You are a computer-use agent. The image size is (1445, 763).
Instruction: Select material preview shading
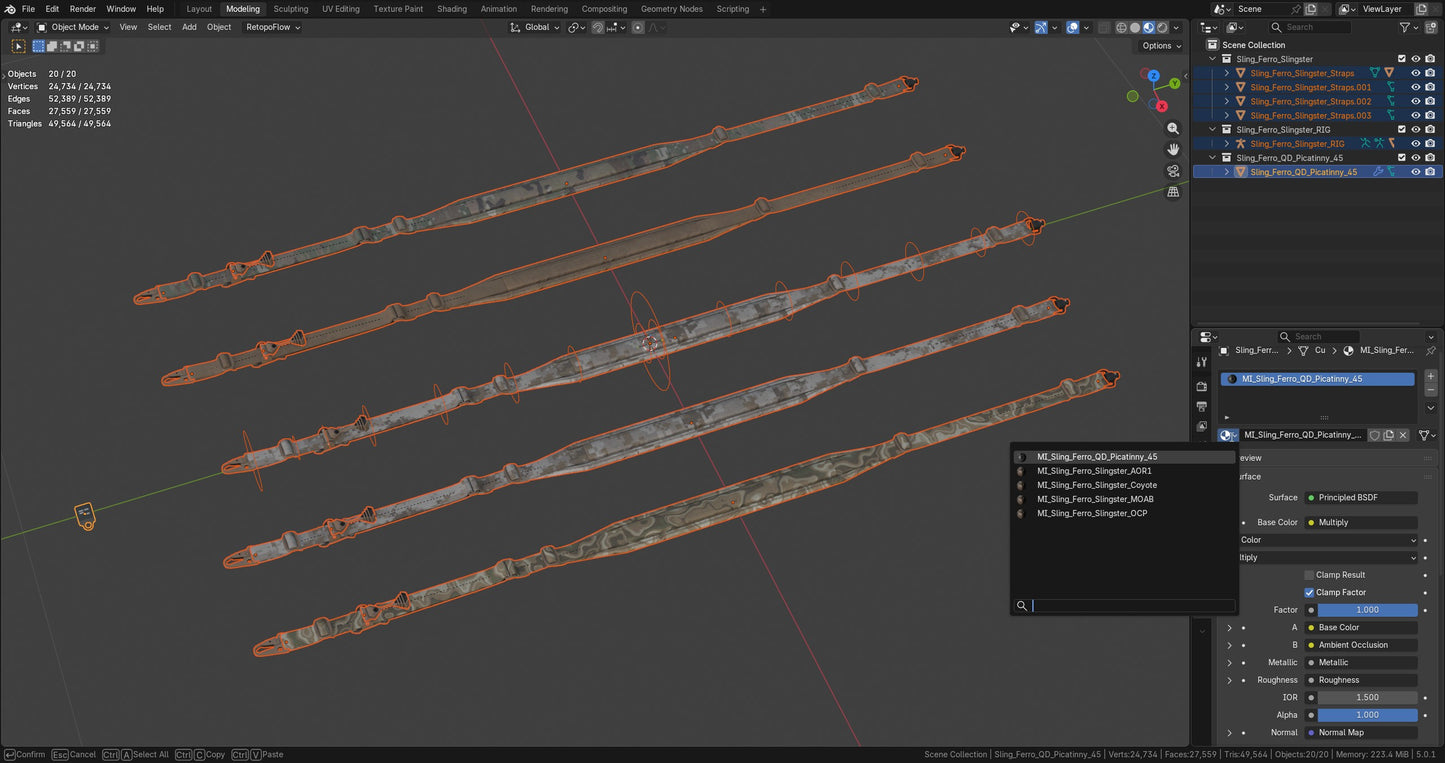(1148, 27)
